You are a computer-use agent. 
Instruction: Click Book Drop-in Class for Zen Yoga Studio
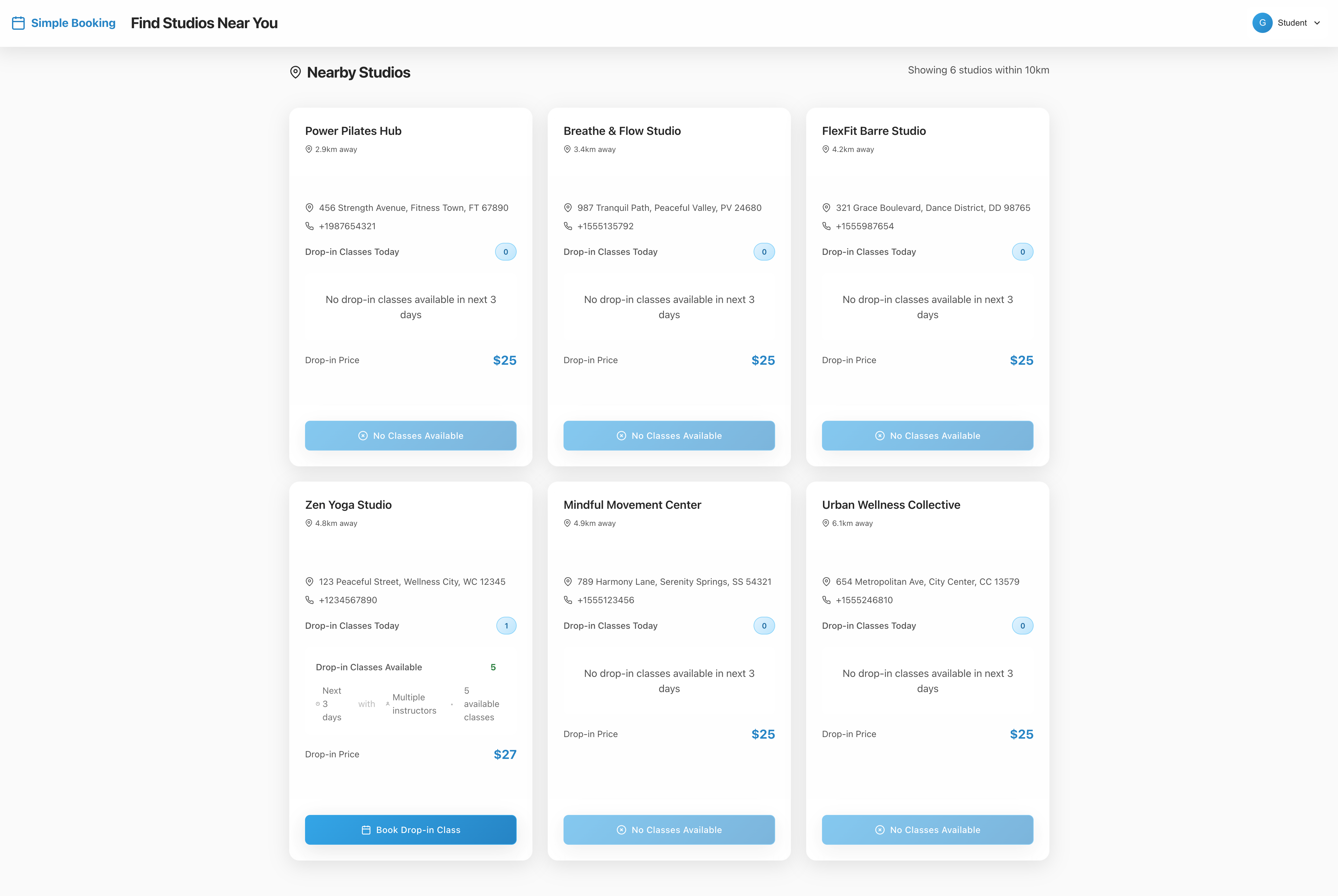[411, 830]
